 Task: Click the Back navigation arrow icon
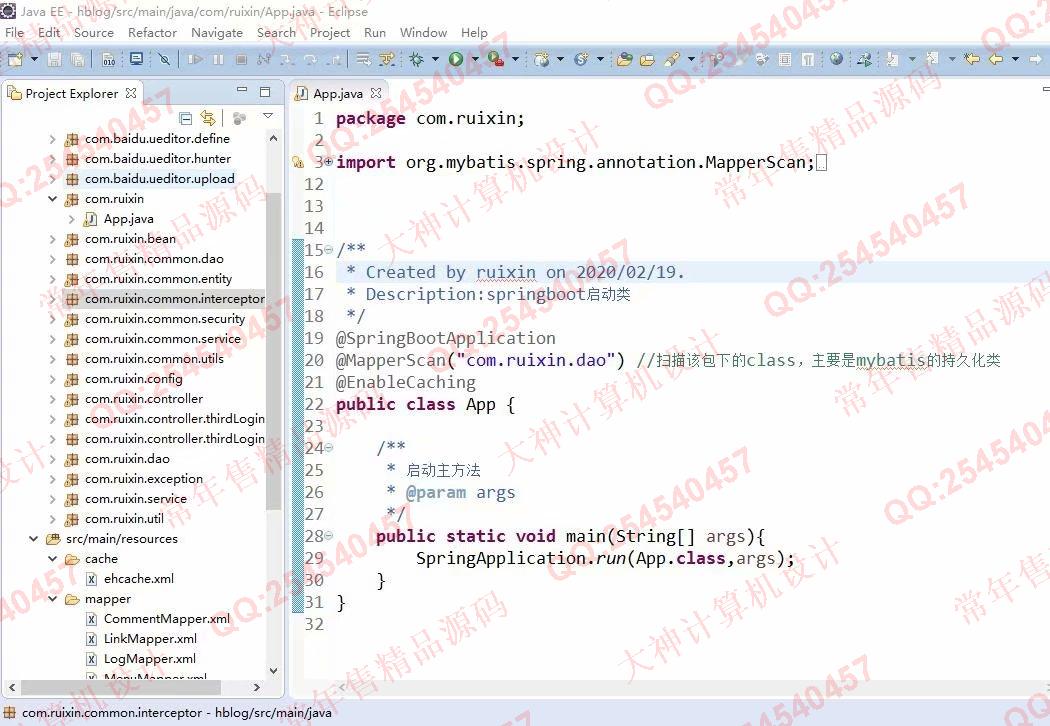click(x=996, y=60)
